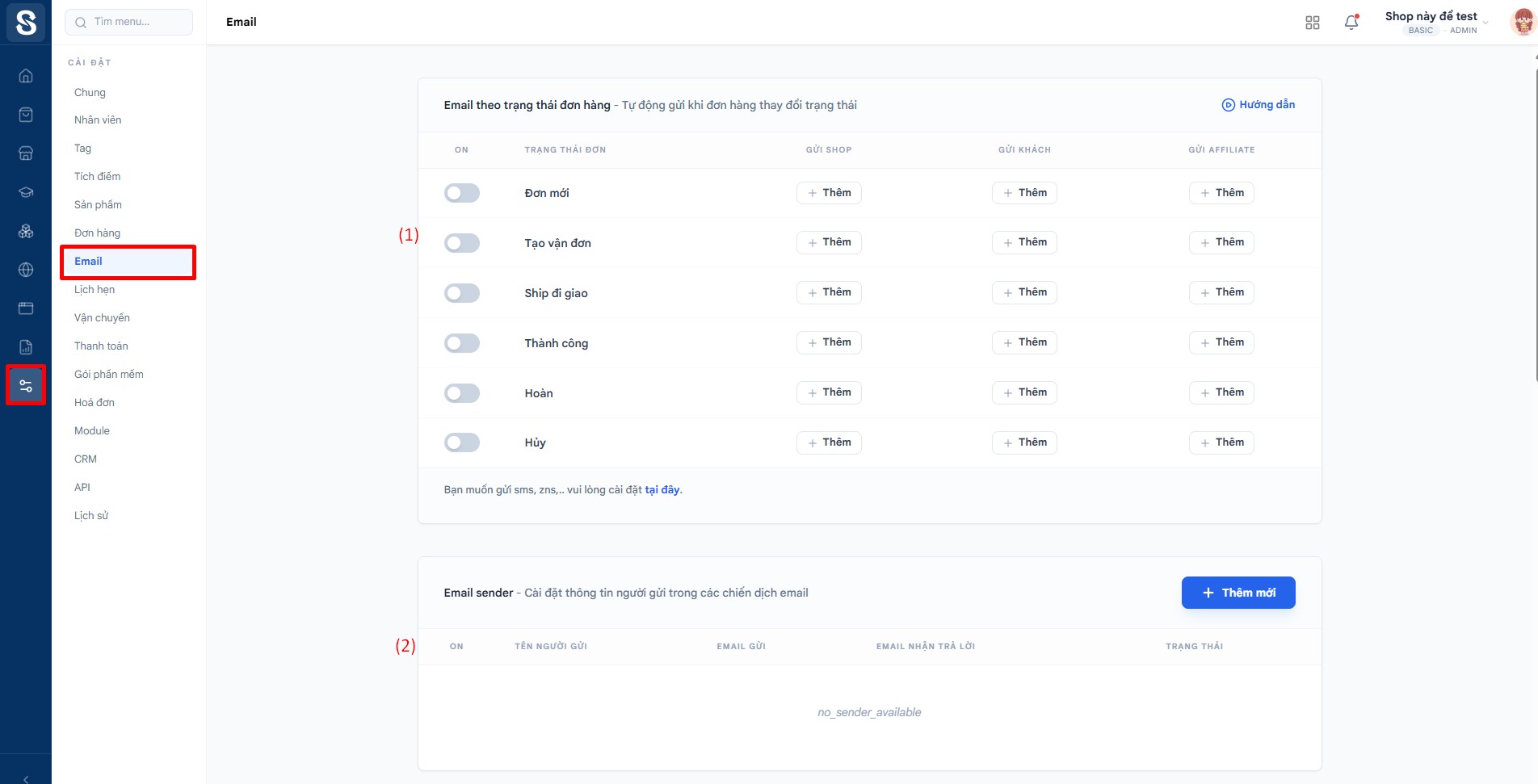The width and height of the screenshot is (1538, 784).
Task: Open the Home dashboard icon in sidebar
Action: (26, 76)
